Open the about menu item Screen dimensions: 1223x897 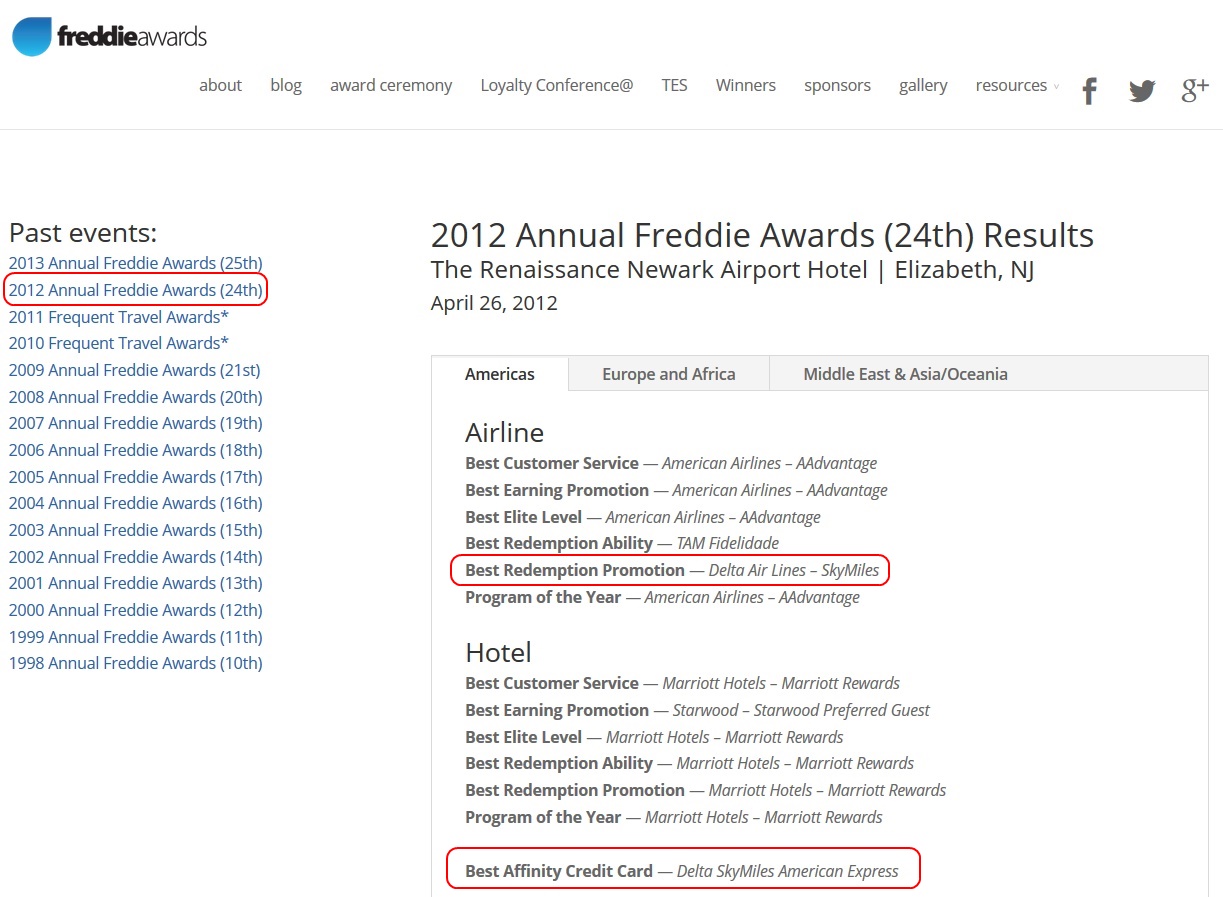[220, 86]
